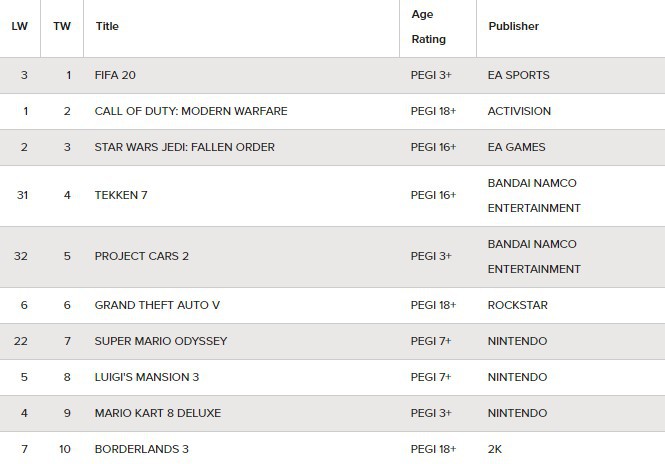Image resolution: width=665 pixels, height=464 pixels.
Task: Click the LW column header
Action: click(20, 26)
